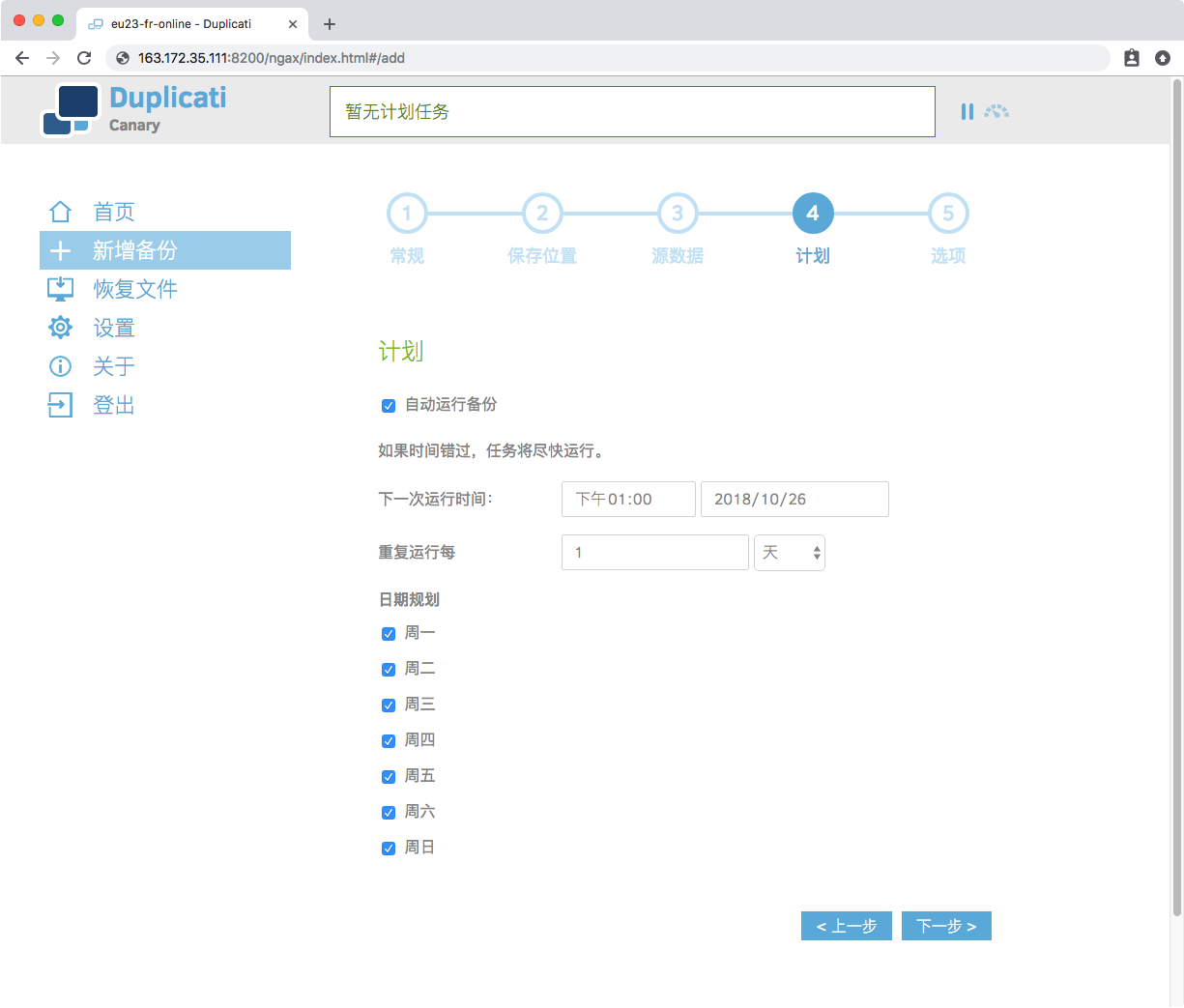The image size is (1184, 1008).
Task: Jump to step 5 选项
Action: point(948,214)
